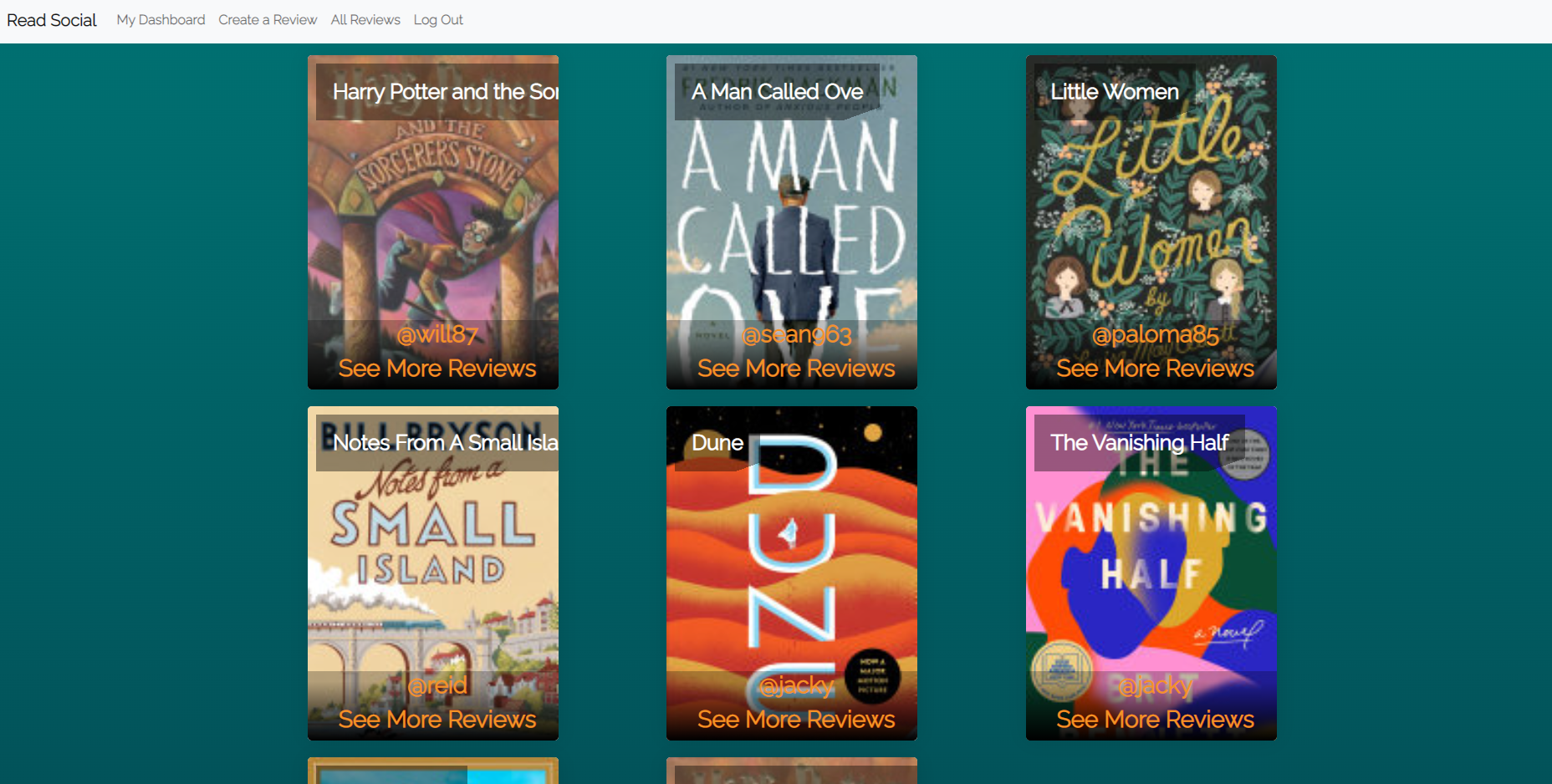The width and height of the screenshot is (1552, 784).
Task: See More Reviews for Harry Potter
Action: pos(437,369)
